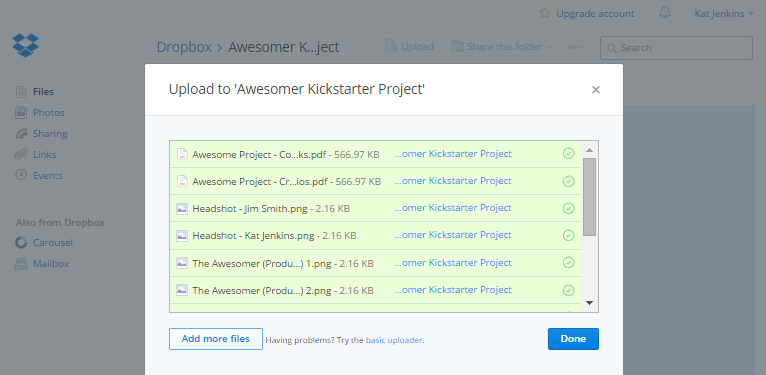This screenshot has width=766, height=375.
Task: Click the Upload file icon in toolbar
Action: point(391,46)
